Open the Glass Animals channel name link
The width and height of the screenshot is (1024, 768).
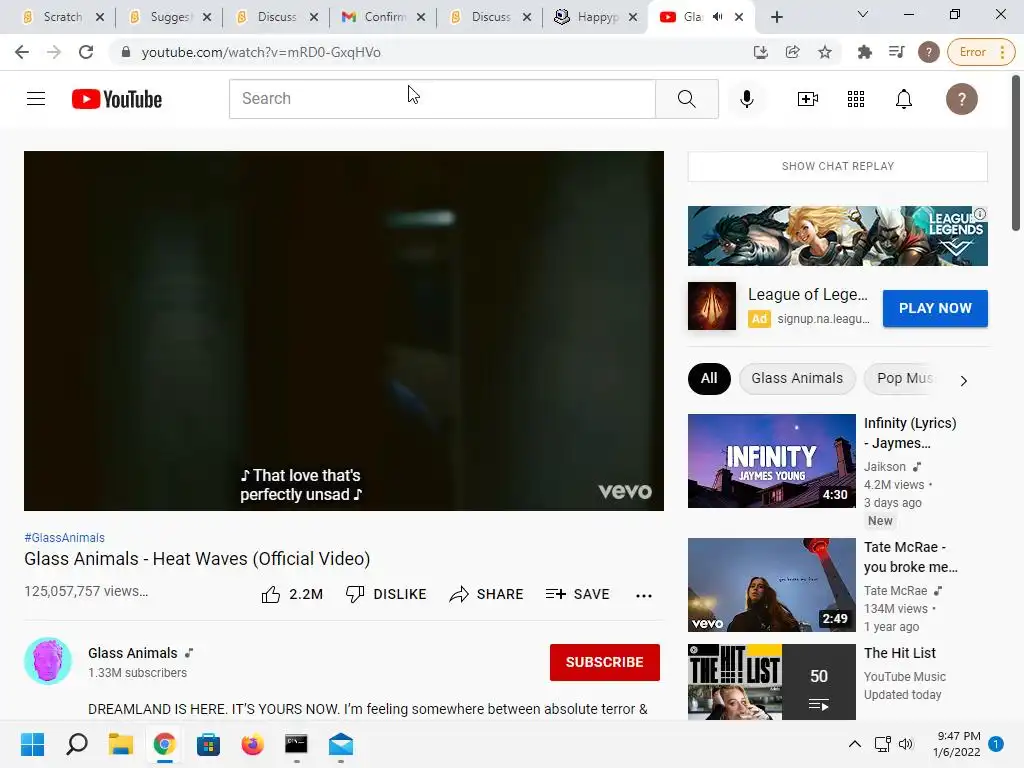(x=133, y=653)
